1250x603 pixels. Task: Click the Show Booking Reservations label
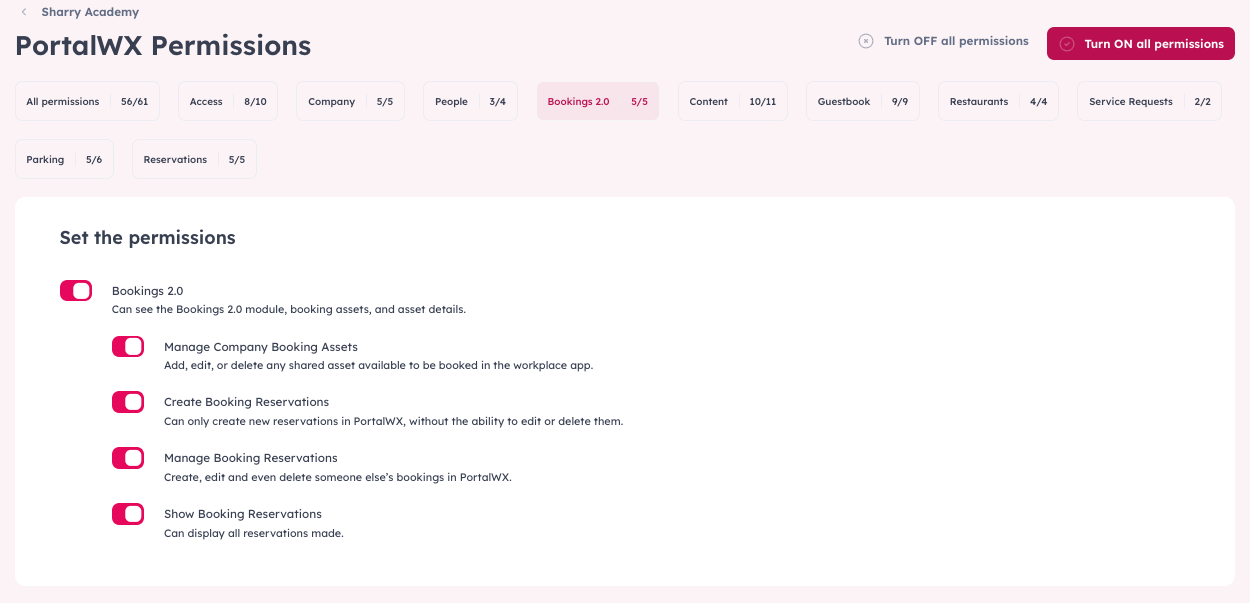click(x=243, y=514)
